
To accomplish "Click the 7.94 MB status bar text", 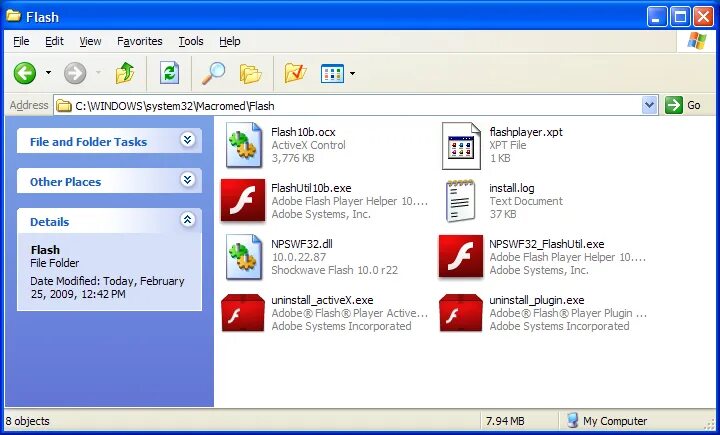I will click(x=505, y=421).
